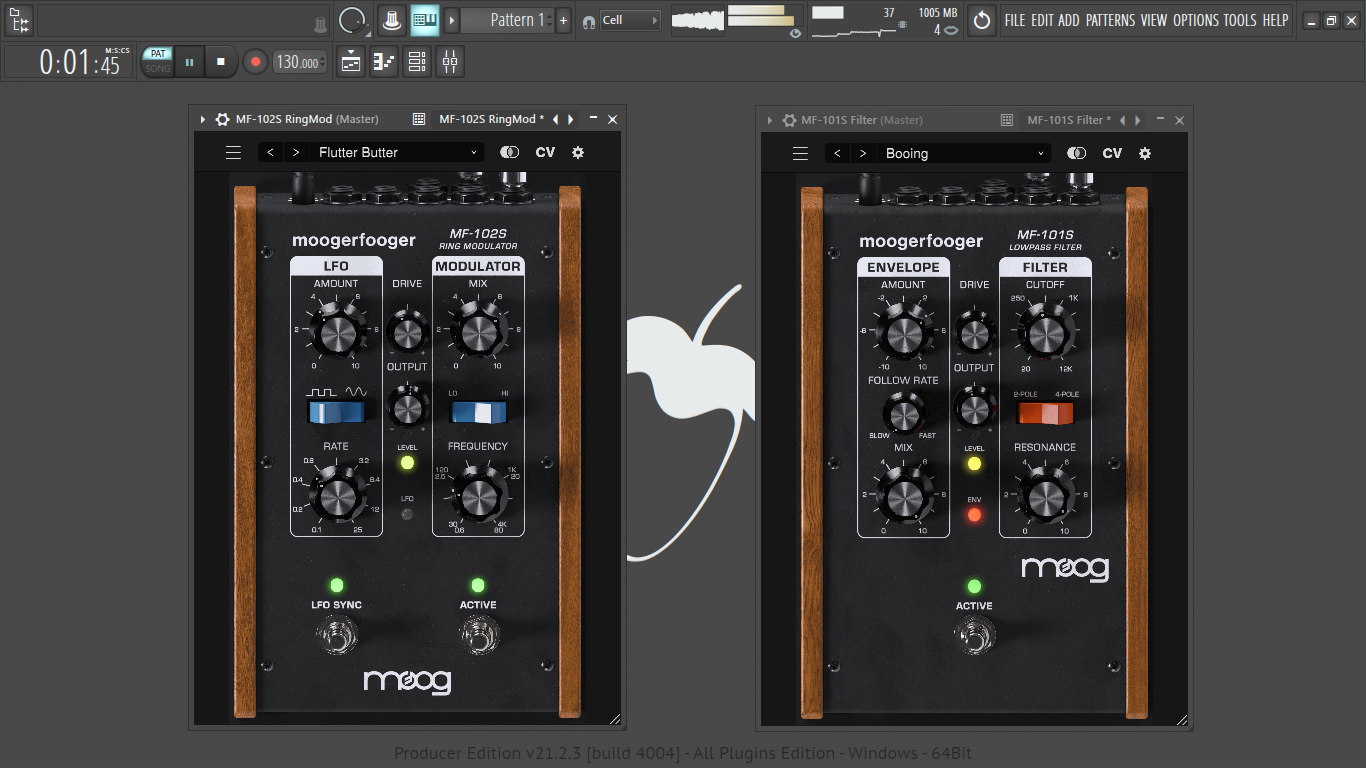The width and height of the screenshot is (1366, 768).
Task: Flip the 2-POLE/4-POLE filter switch
Action: coord(1045,413)
